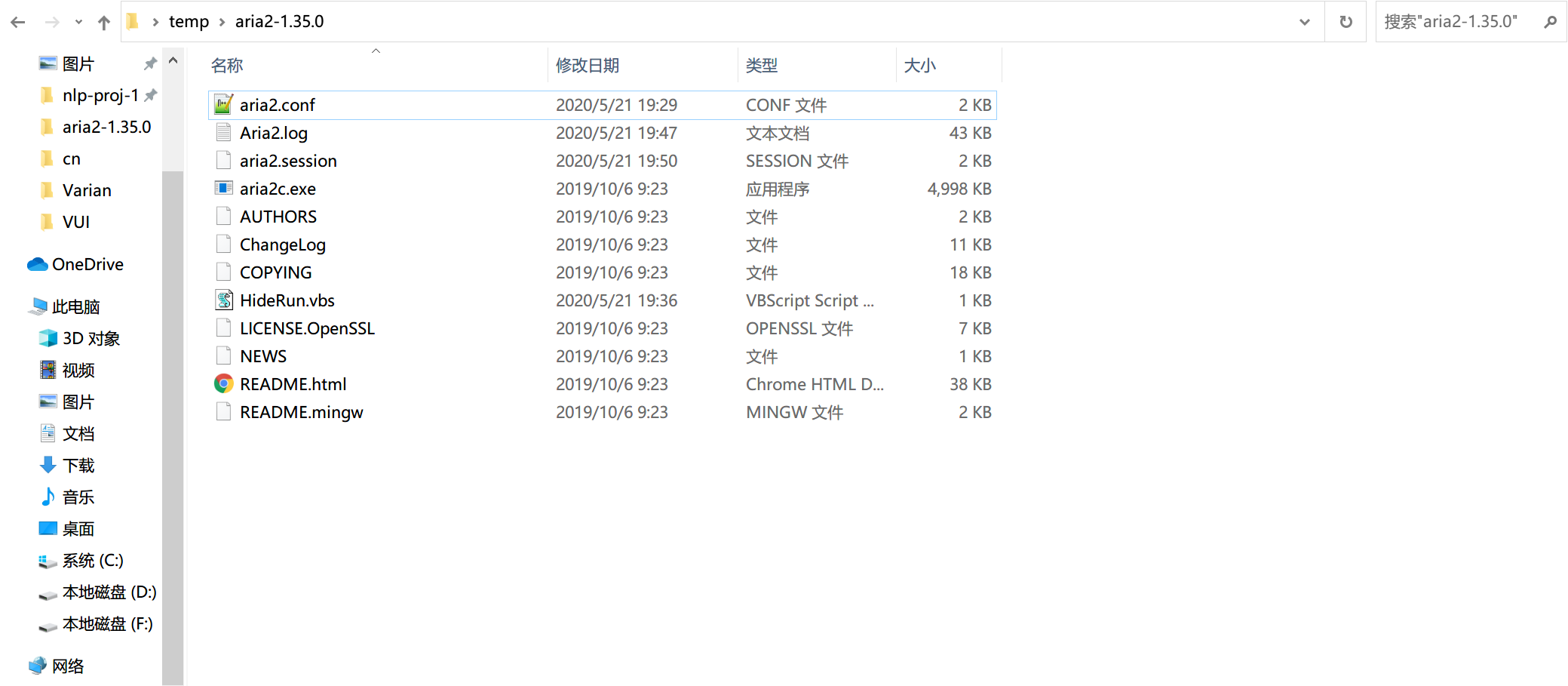
Task: Click the Back navigation arrow
Action: (x=18, y=22)
